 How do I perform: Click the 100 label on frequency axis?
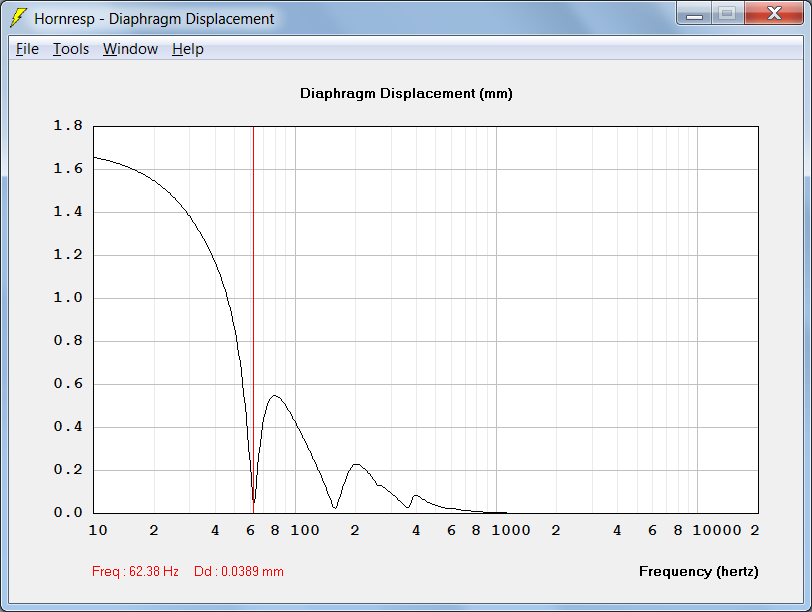304,530
